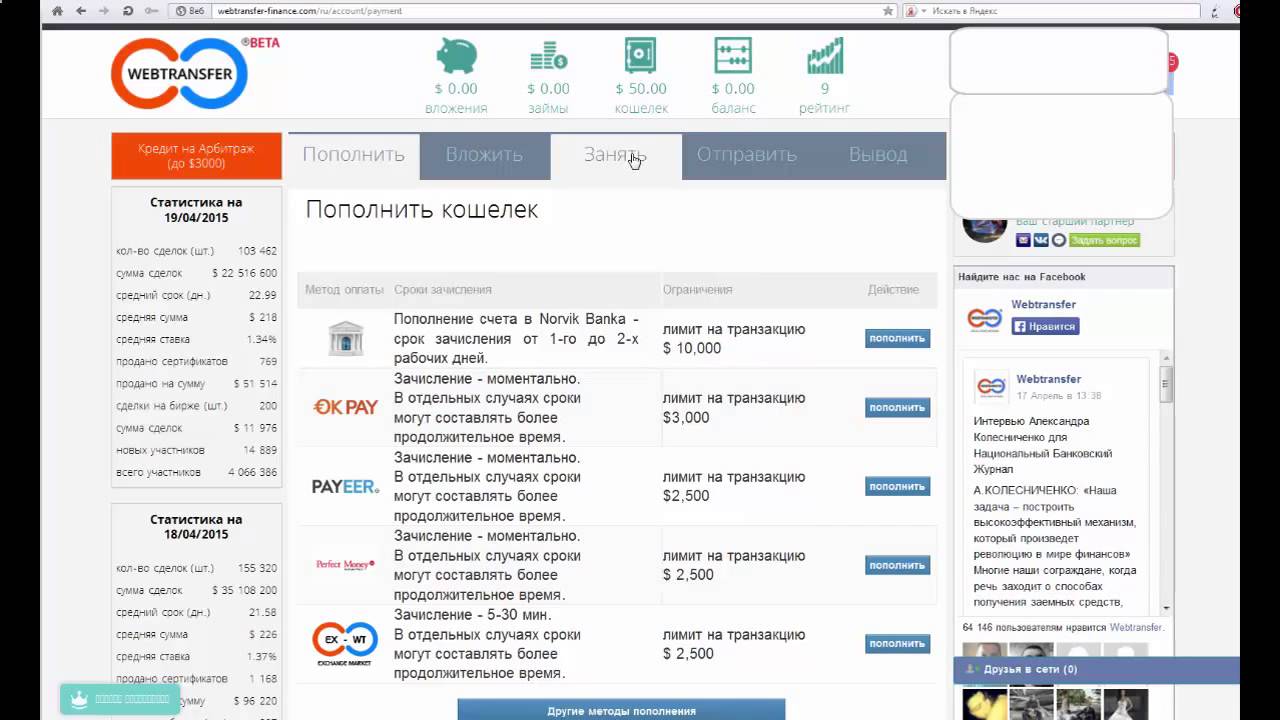Click the browser forward arrow
Image resolution: width=1280 pixels, height=720 pixels.
[104, 11]
